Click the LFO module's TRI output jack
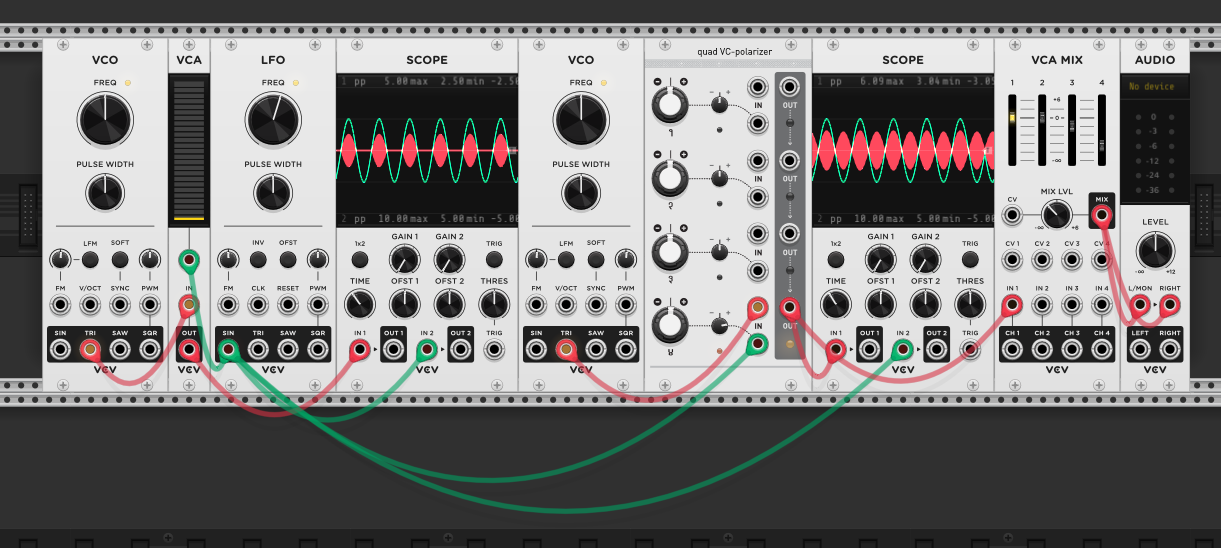This screenshot has width=1221, height=548. point(258,350)
